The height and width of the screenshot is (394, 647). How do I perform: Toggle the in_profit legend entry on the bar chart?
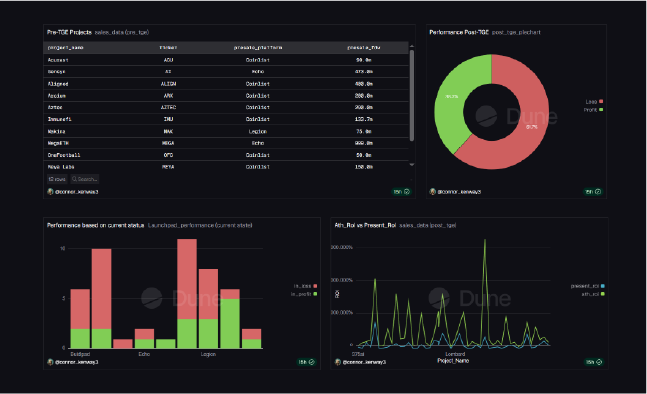click(304, 294)
